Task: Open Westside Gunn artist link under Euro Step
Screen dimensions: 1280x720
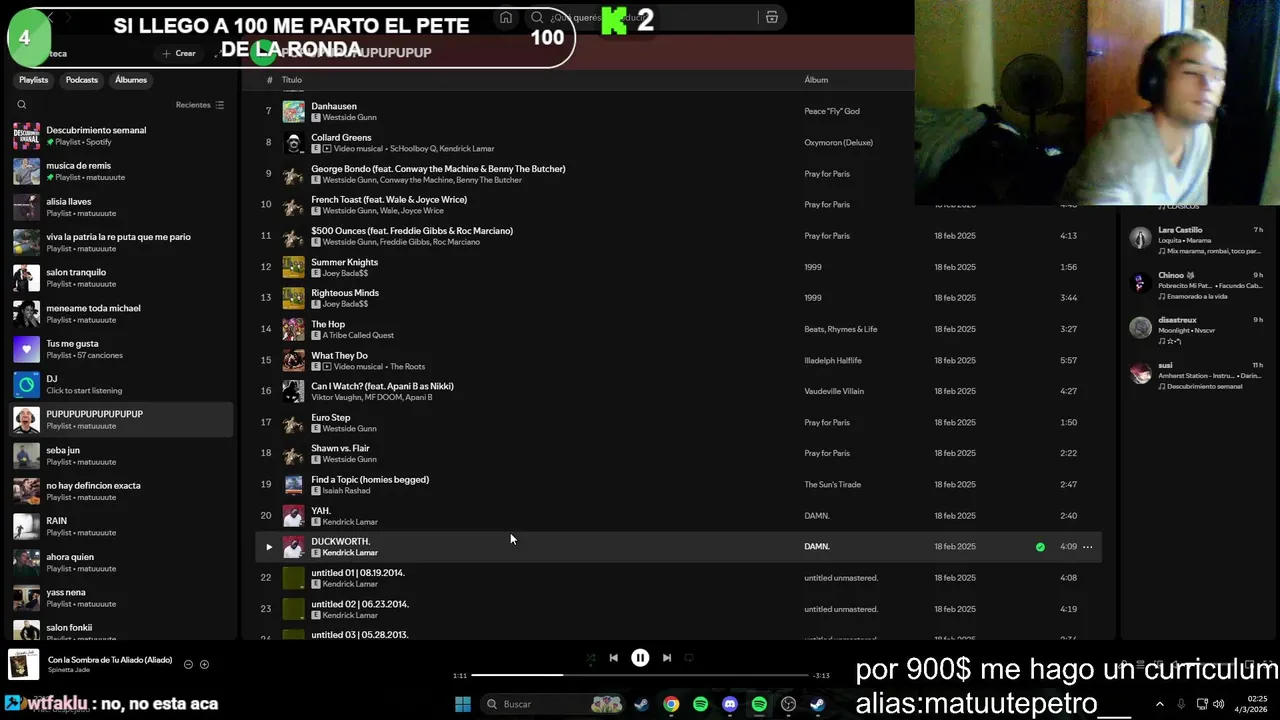Action: coord(349,429)
